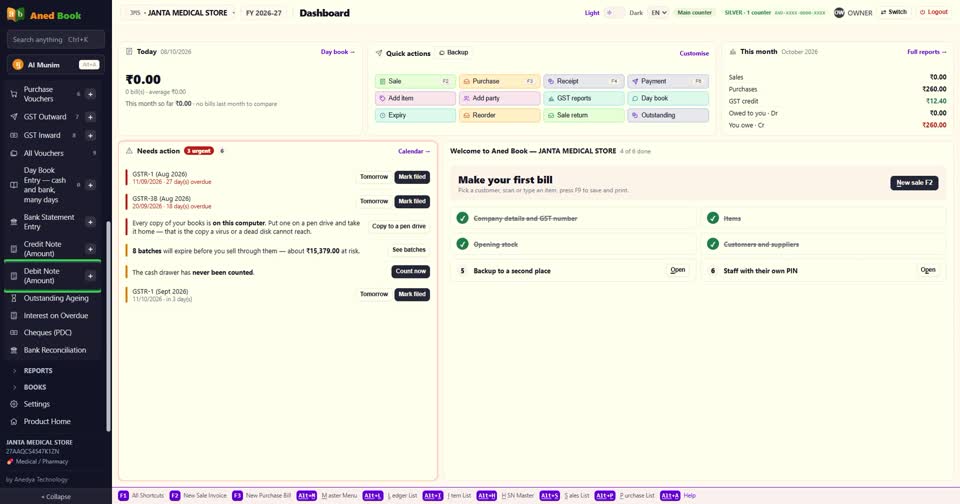Screen dimensions: 960x504
Task: Click the OWNER user avatar icon
Action: (x=839, y=12)
